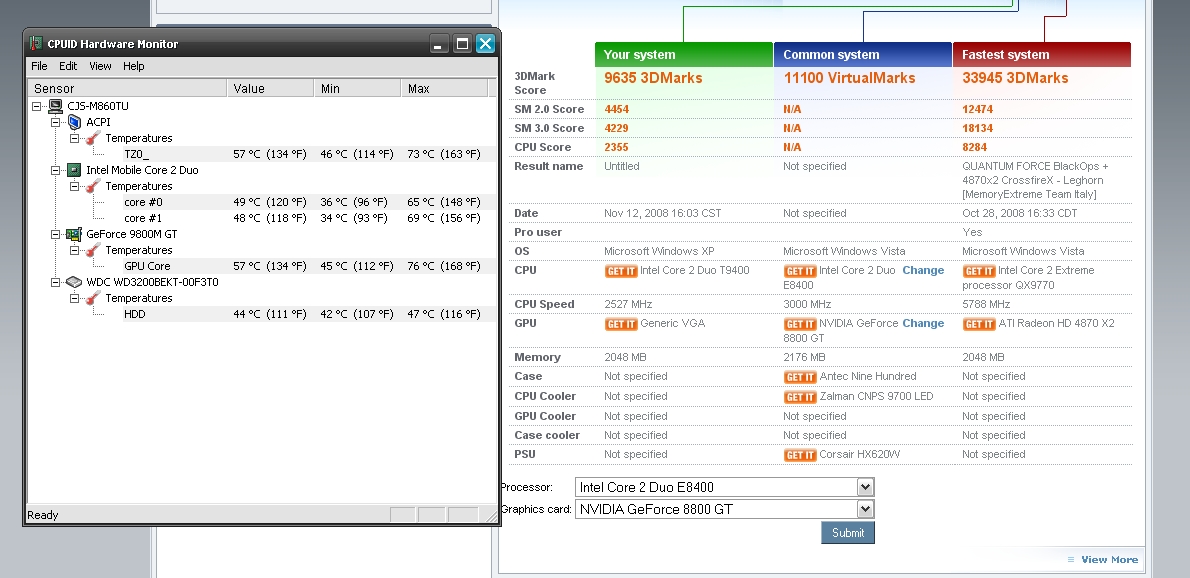Click the Max column header
Image resolution: width=1190 pixels, height=578 pixels.
click(445, 89)
